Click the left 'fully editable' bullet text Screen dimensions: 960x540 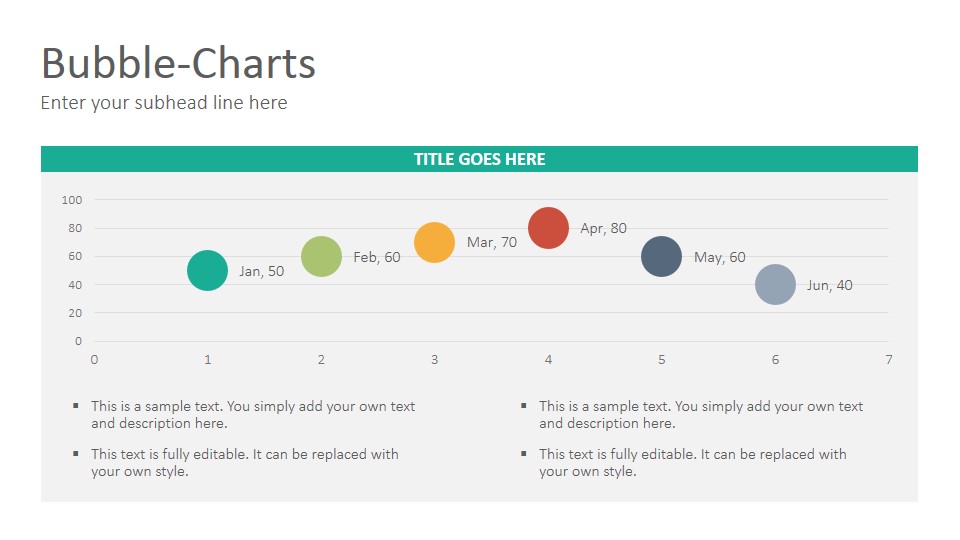pyautogui.click(x=245, y=463)
